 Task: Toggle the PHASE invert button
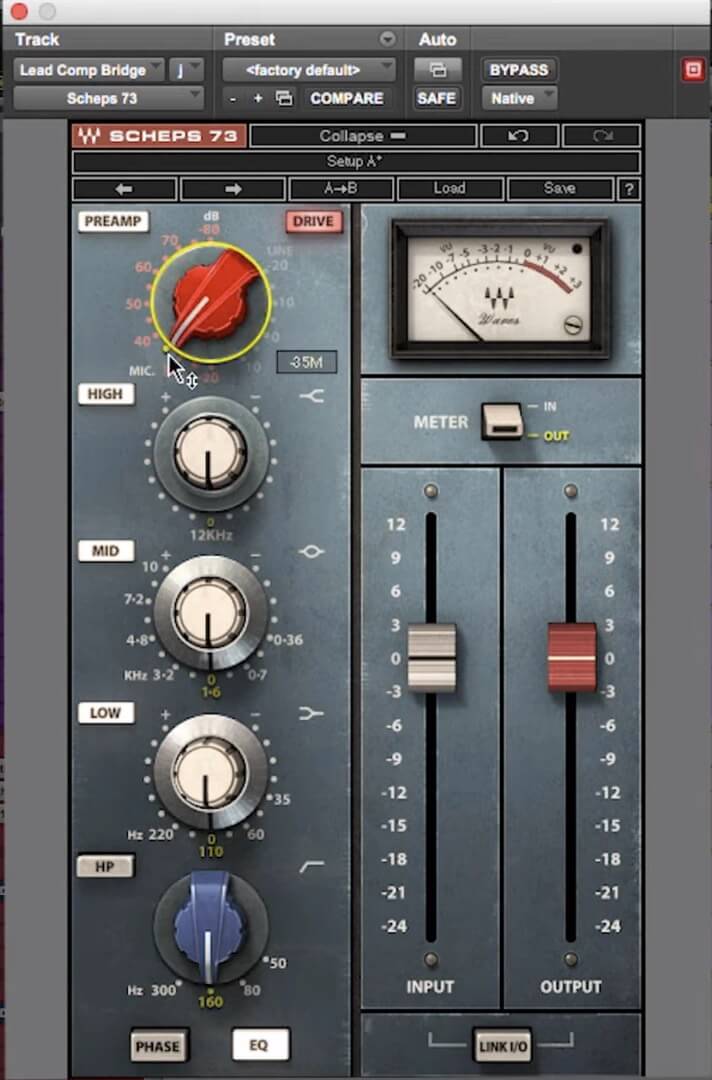[158, 1046]
